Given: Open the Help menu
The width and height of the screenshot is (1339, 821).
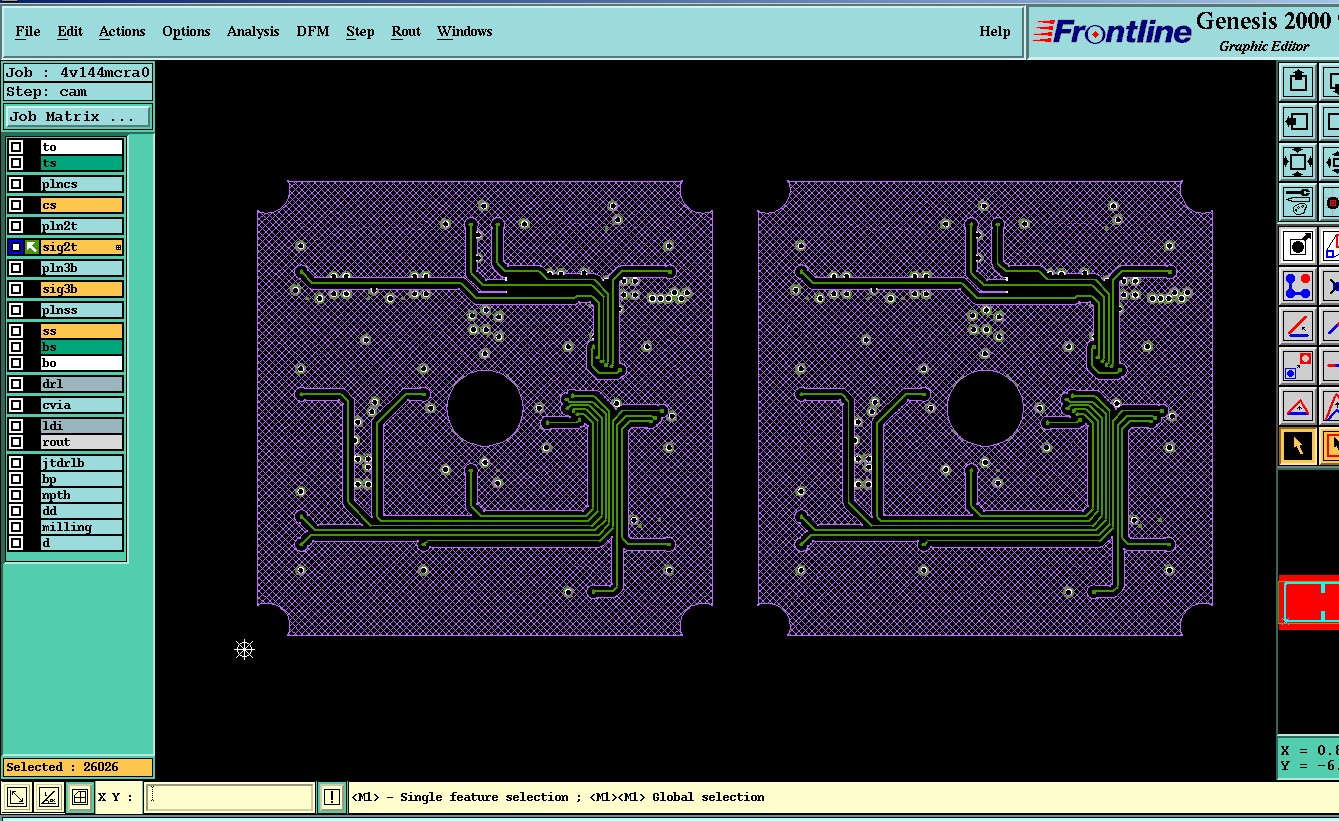Looking at the screenshot, I should tap(994, 31).
